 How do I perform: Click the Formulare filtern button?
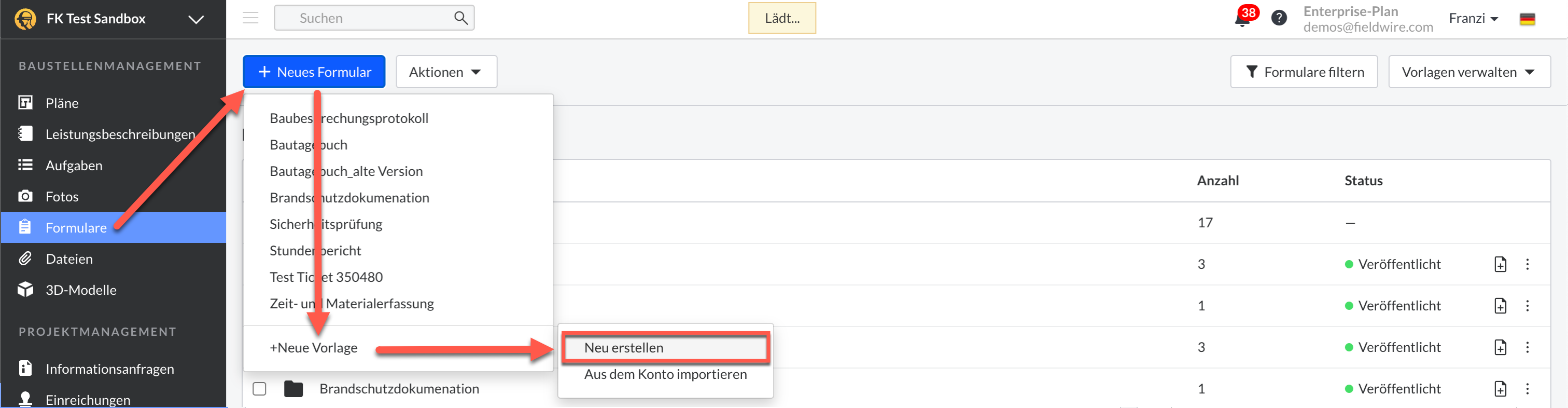point(1303,72)
